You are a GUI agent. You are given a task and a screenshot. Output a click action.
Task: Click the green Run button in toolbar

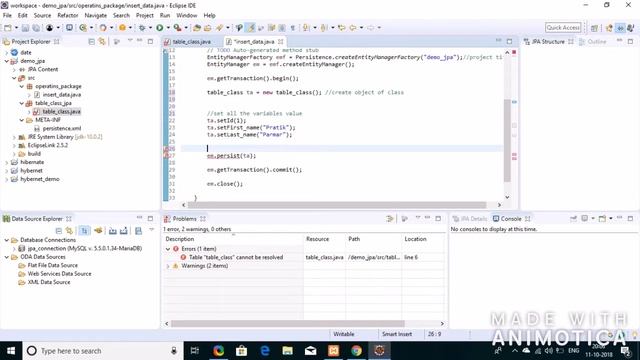[x=160, y=28]
